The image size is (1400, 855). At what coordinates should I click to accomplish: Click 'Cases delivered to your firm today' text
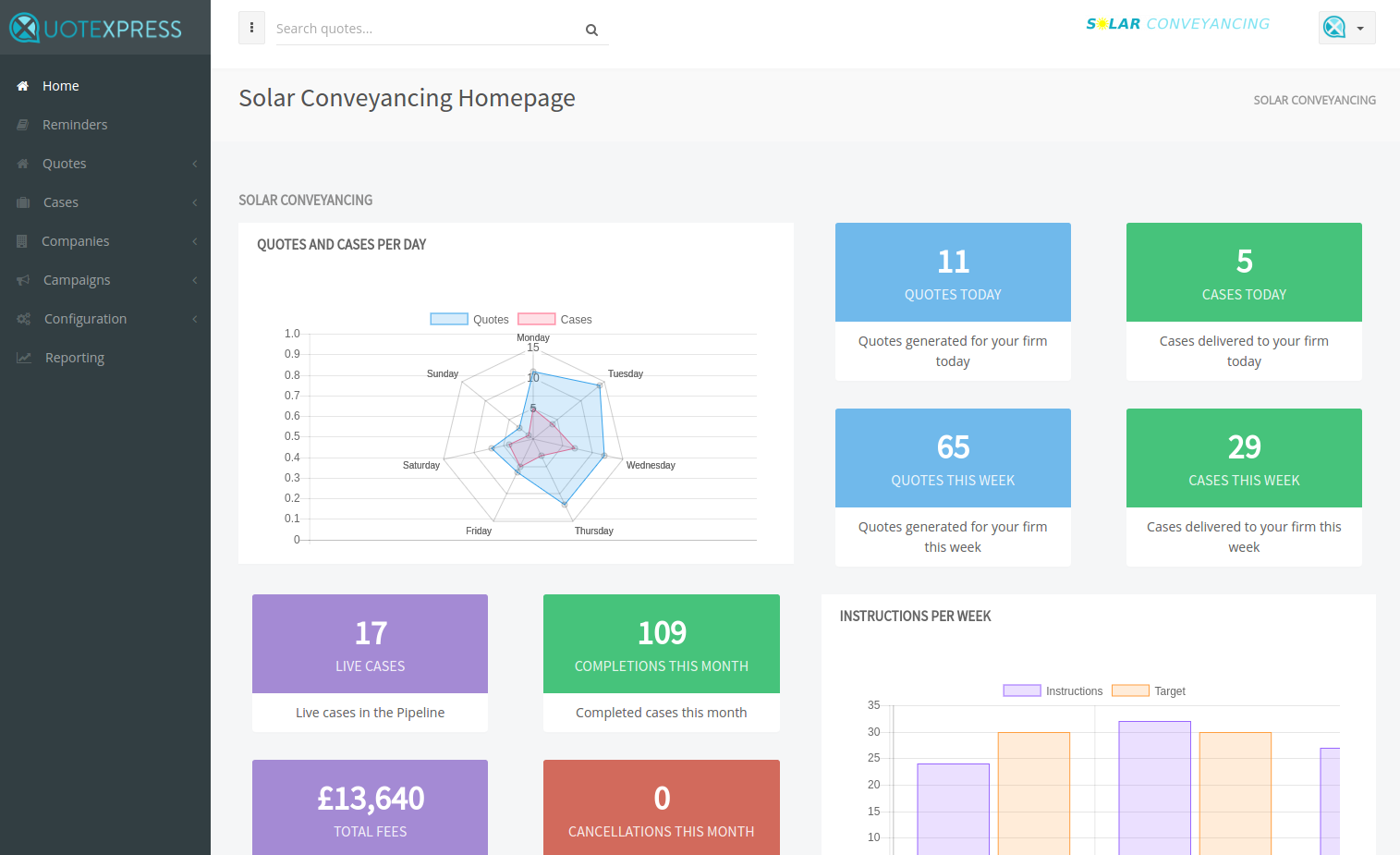coord(1244,351)
